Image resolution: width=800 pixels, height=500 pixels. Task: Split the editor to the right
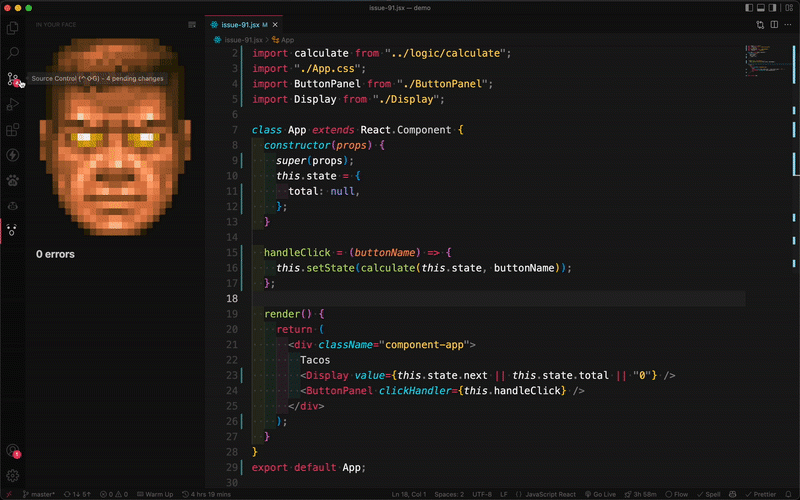[x=774, y=24]
